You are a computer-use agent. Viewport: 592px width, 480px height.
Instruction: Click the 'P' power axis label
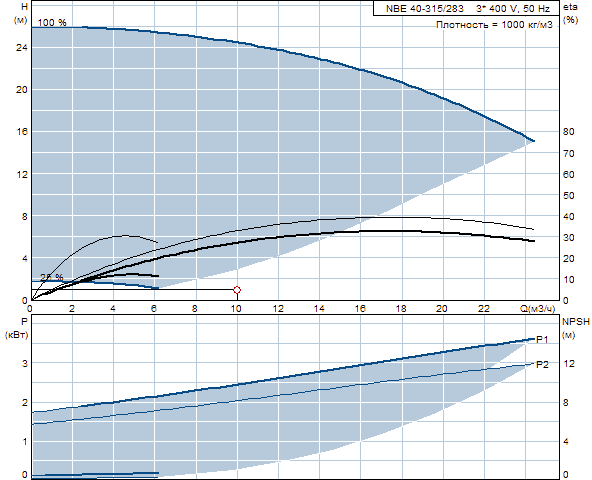click(24, 322)
